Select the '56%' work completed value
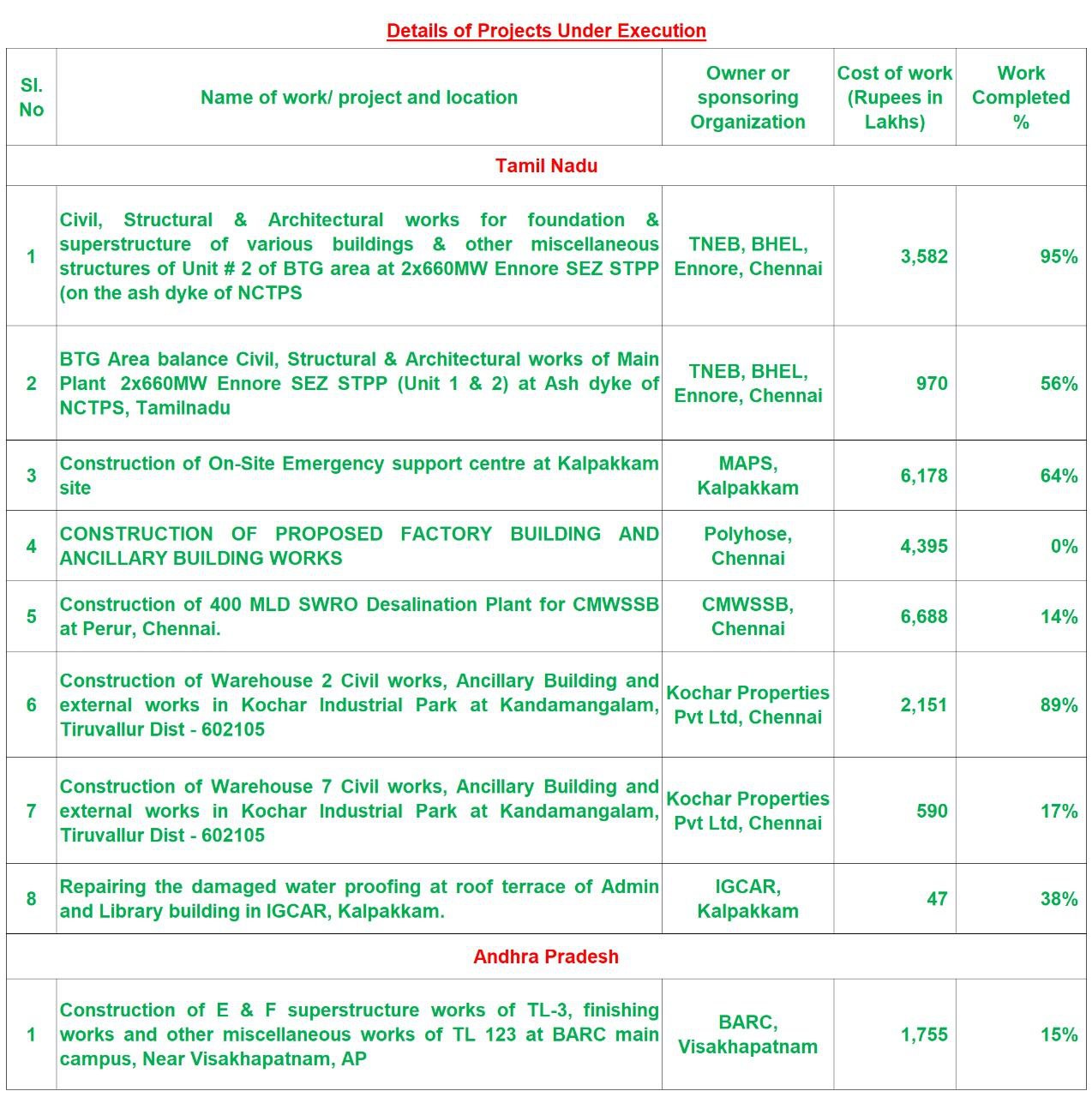 (x=1059, y=383)
